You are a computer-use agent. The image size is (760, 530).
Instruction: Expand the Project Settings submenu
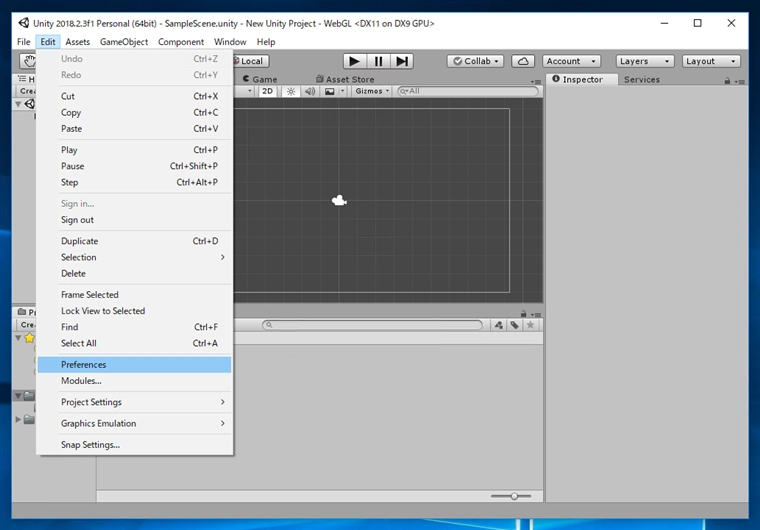(x=134, y=402)
